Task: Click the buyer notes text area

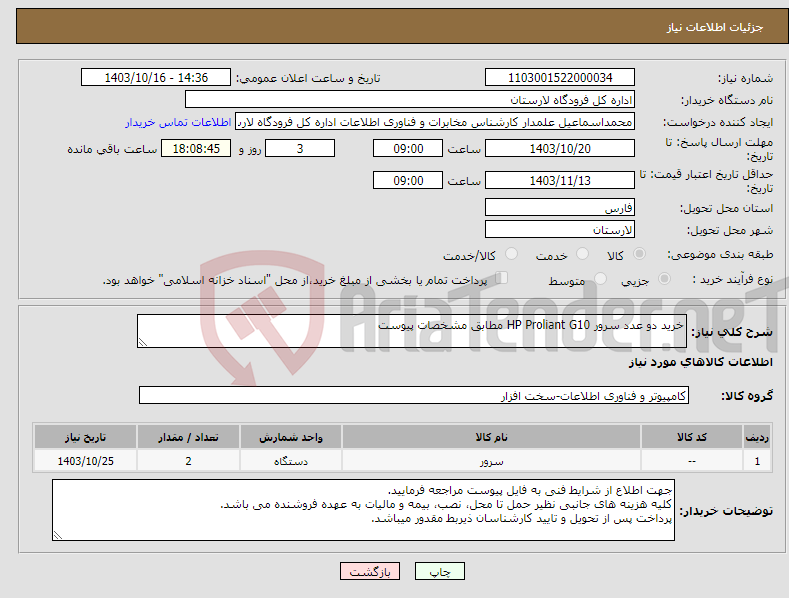Action: click(x=363, y=510)
